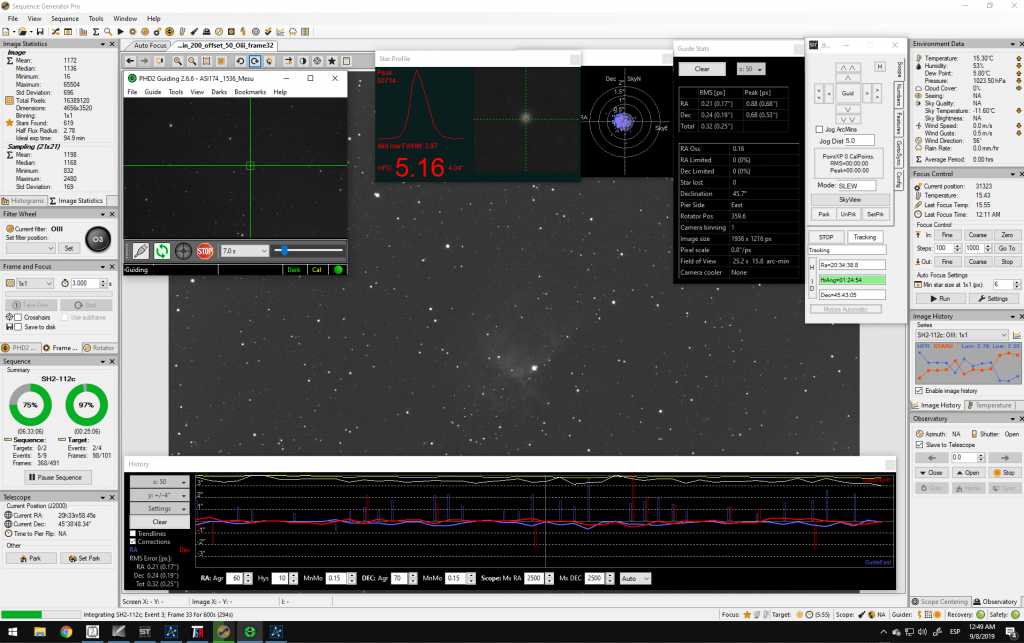Click the PHD2 crosshair guide icon
Image resolution: width=1024 pixels, height=643 pixels.
[184, 251]
